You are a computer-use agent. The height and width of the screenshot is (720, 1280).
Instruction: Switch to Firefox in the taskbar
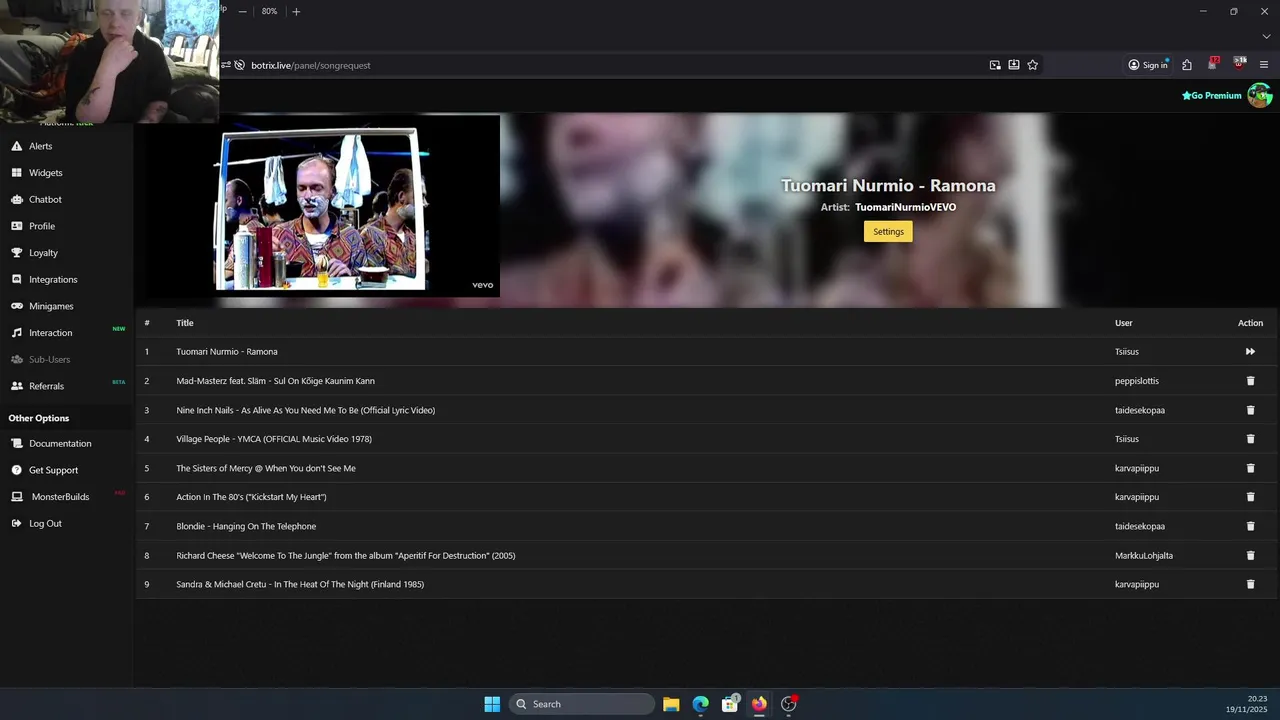pyautogui.click(x=759, y=704)
